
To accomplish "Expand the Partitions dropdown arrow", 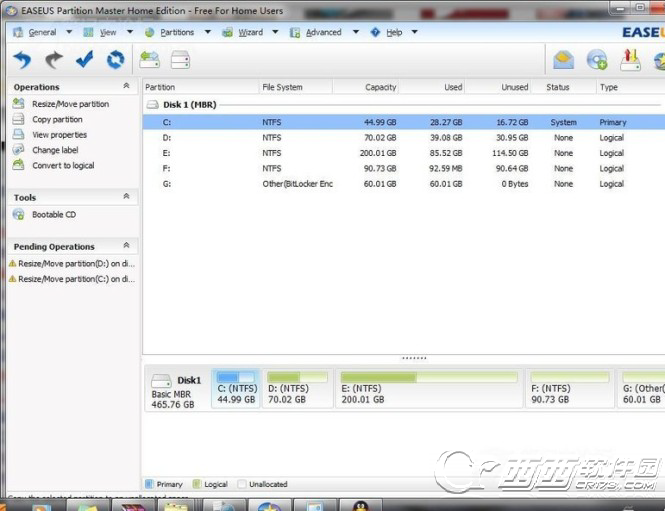I will coord(208,32).
